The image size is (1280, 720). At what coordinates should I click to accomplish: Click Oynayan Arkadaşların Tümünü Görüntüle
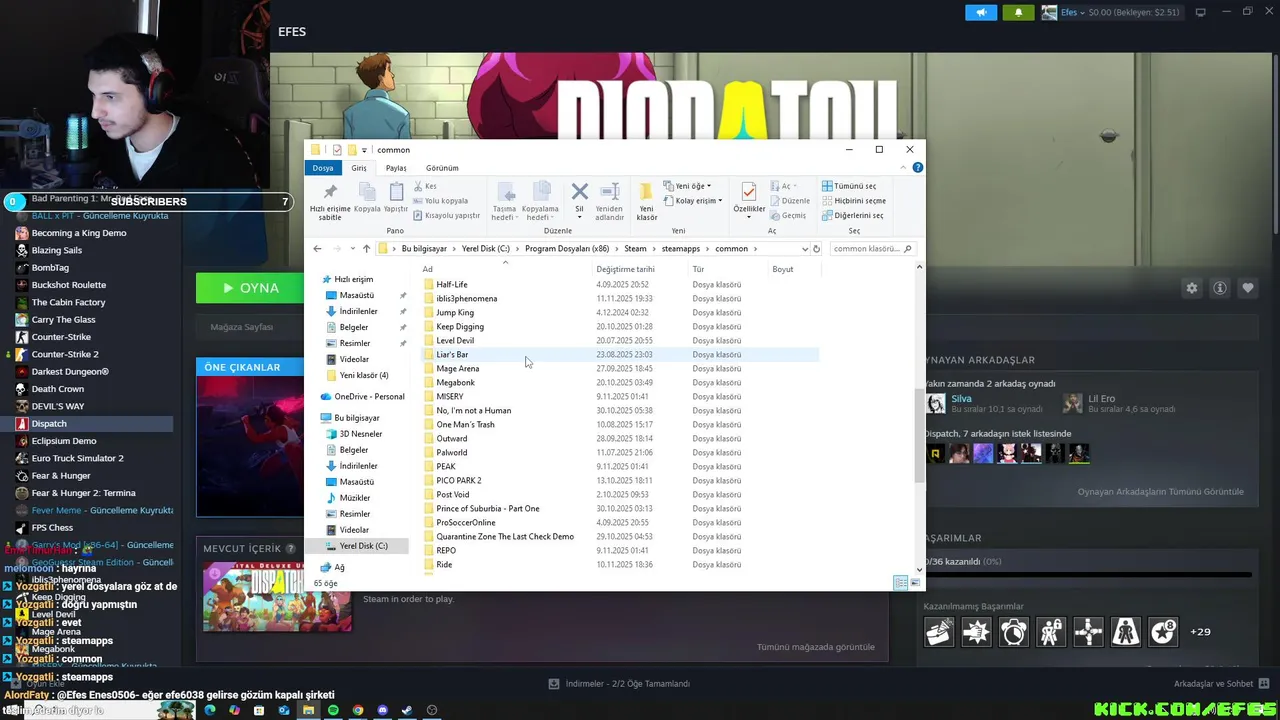click(1161, 492)
